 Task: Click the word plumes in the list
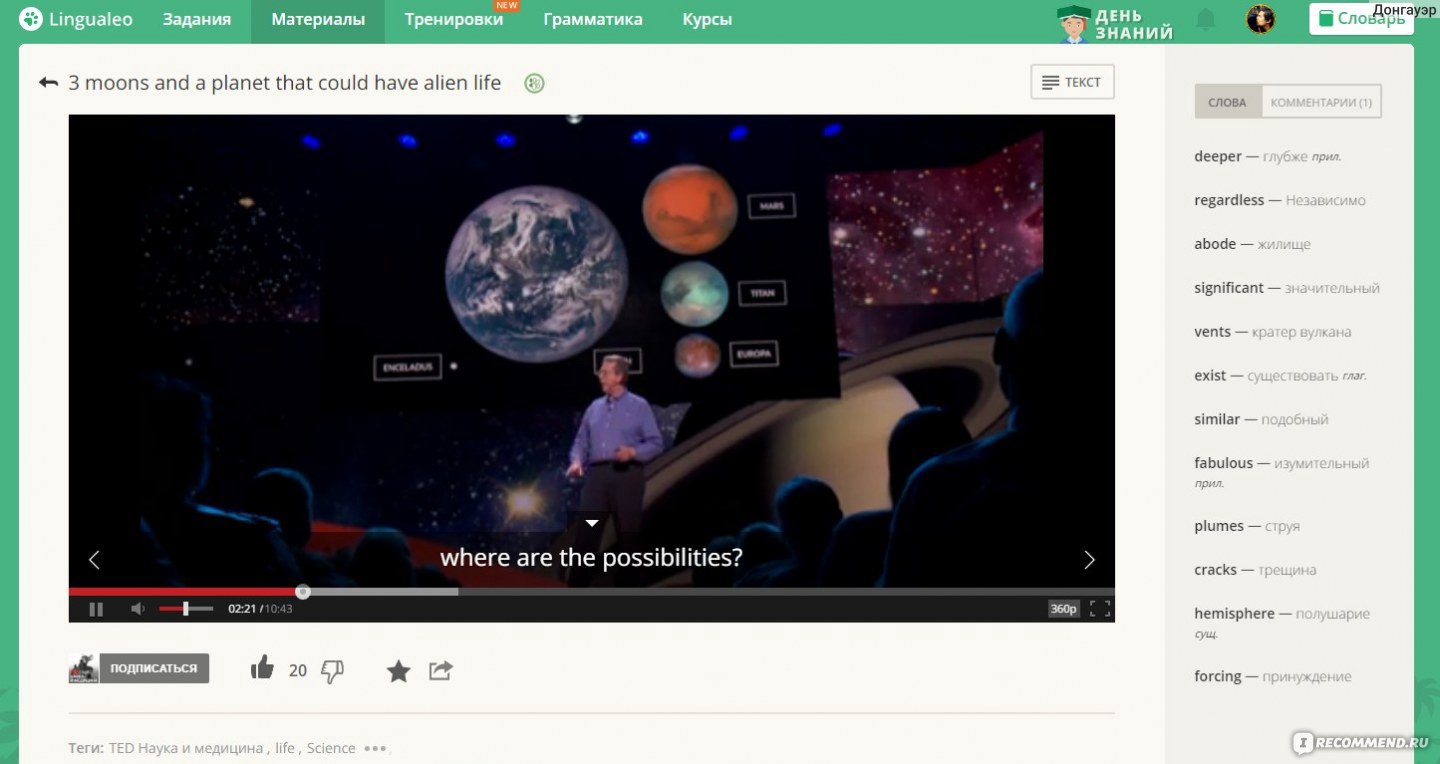pos(1219,526)
